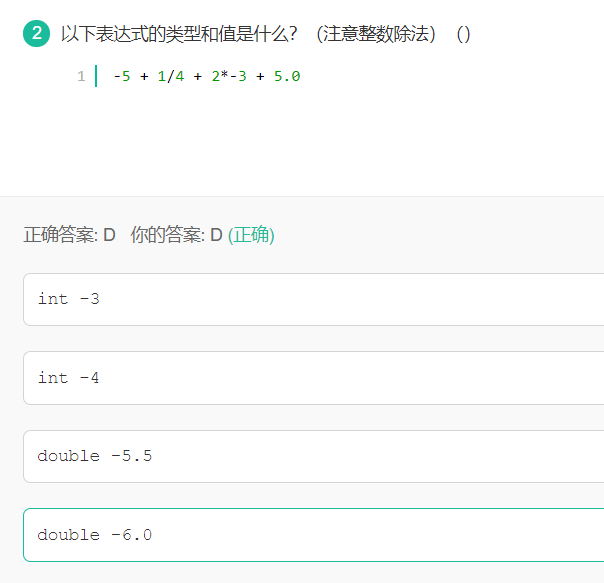Image resolution: width=604 pixels, height=583 pixels.
Task: Click the "(注意整数除法)" hint text
Action: coord(376,34)
